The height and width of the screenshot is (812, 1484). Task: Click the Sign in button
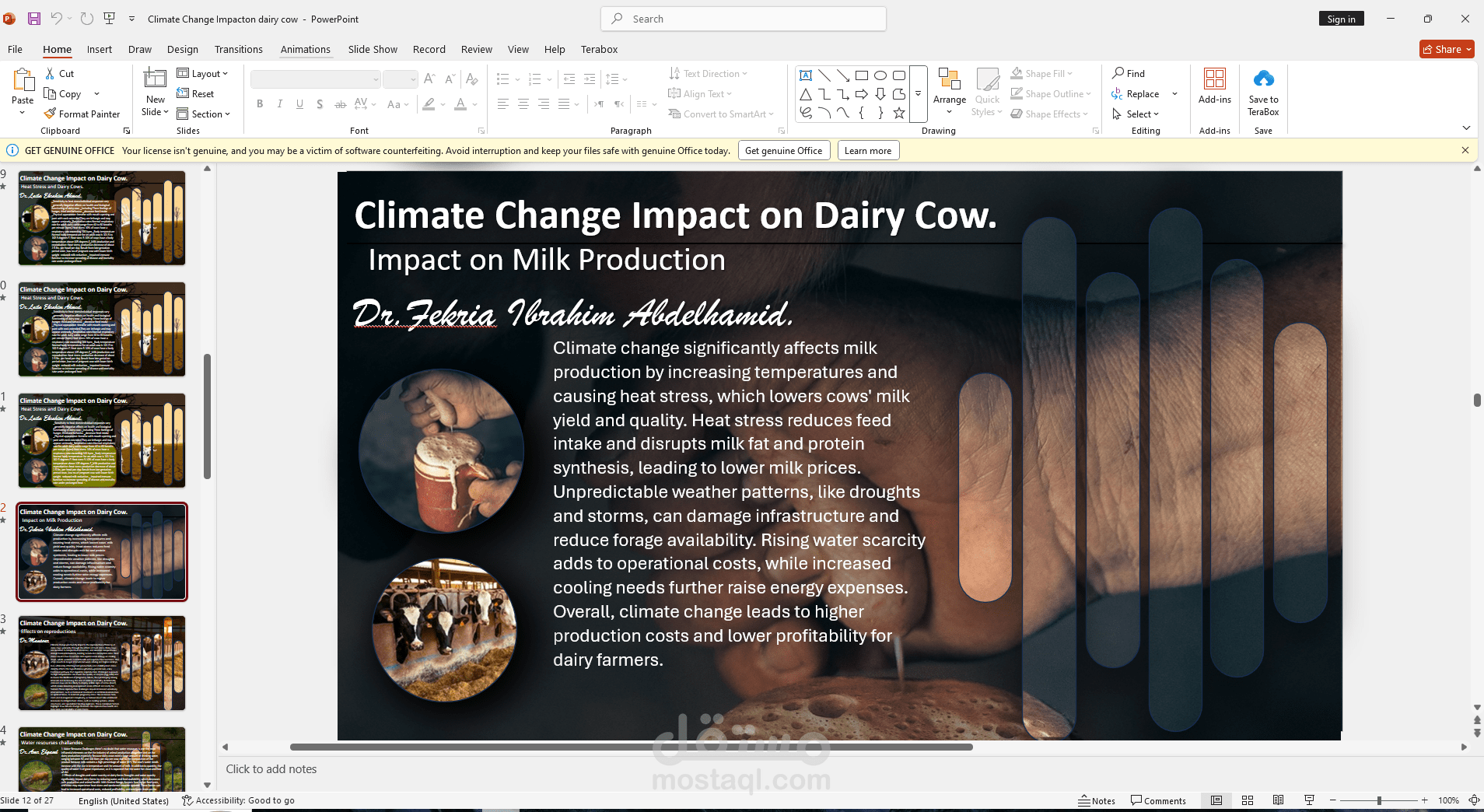pos(1341,19)
